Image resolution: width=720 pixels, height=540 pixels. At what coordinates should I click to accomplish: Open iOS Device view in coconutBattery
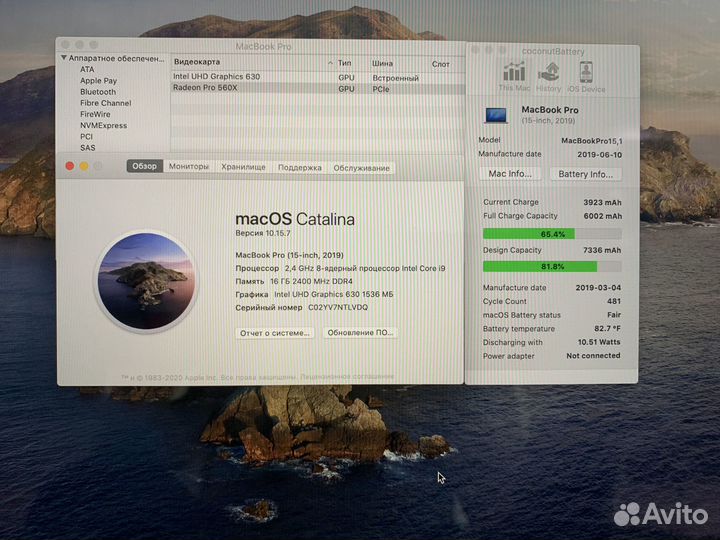click(586, 77)
